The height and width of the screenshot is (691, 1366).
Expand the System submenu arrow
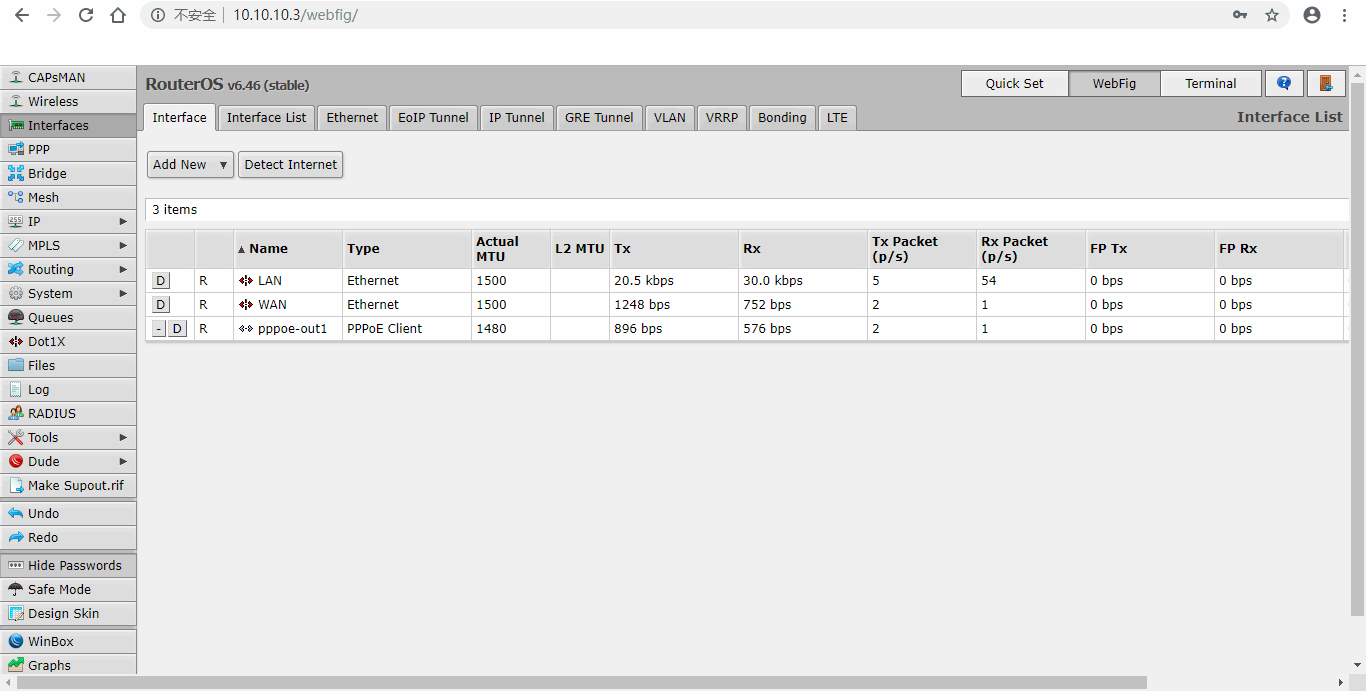(x=123, y=293)
